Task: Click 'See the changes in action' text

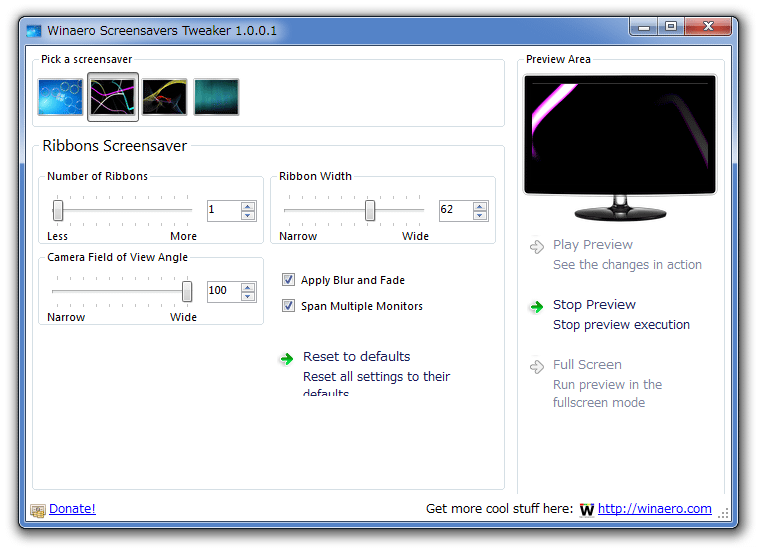Action: 627,265
